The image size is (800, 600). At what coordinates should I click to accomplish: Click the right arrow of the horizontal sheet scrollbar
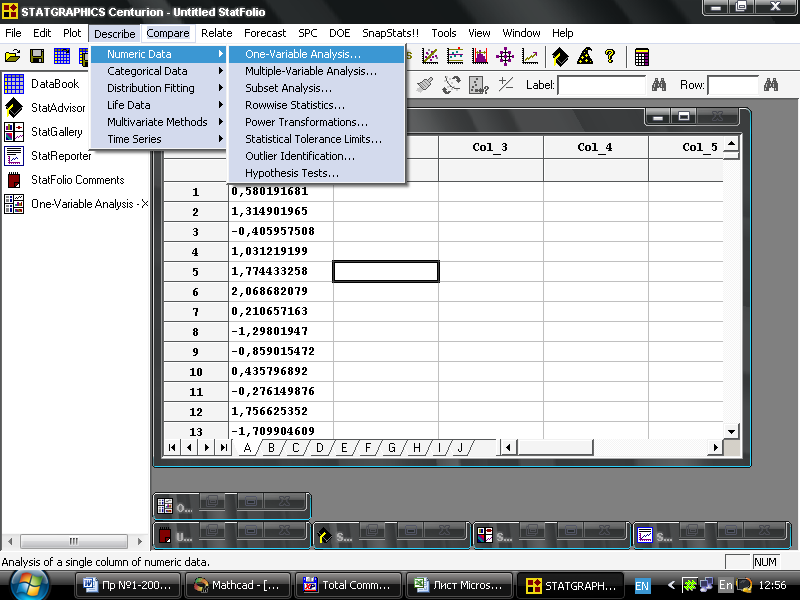pyautogui.click(x=715, y=447)
